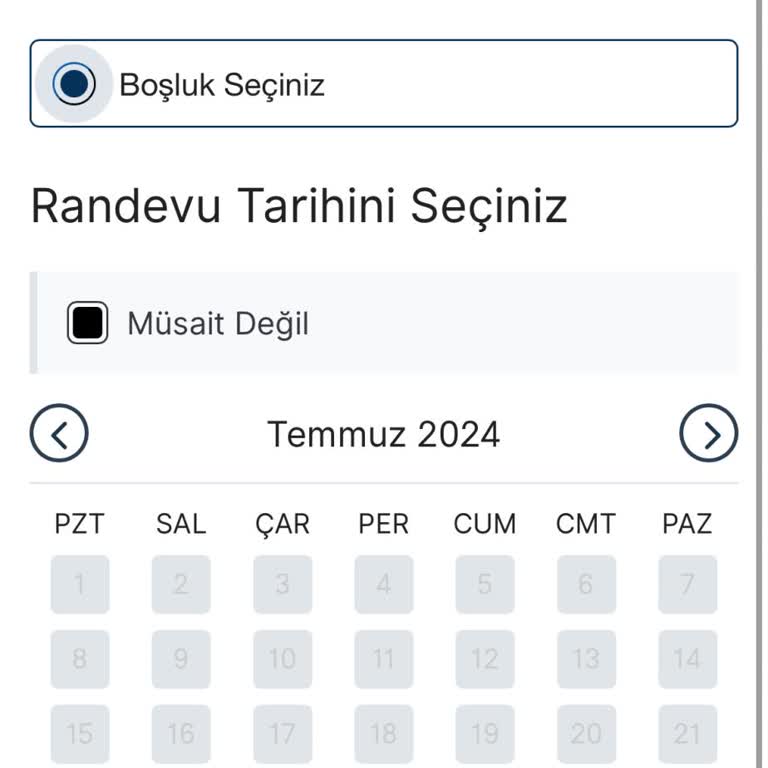Click the Temmuz 2024 month title
The width and height of the screenshot is (768, 768).
click(383, 434)
